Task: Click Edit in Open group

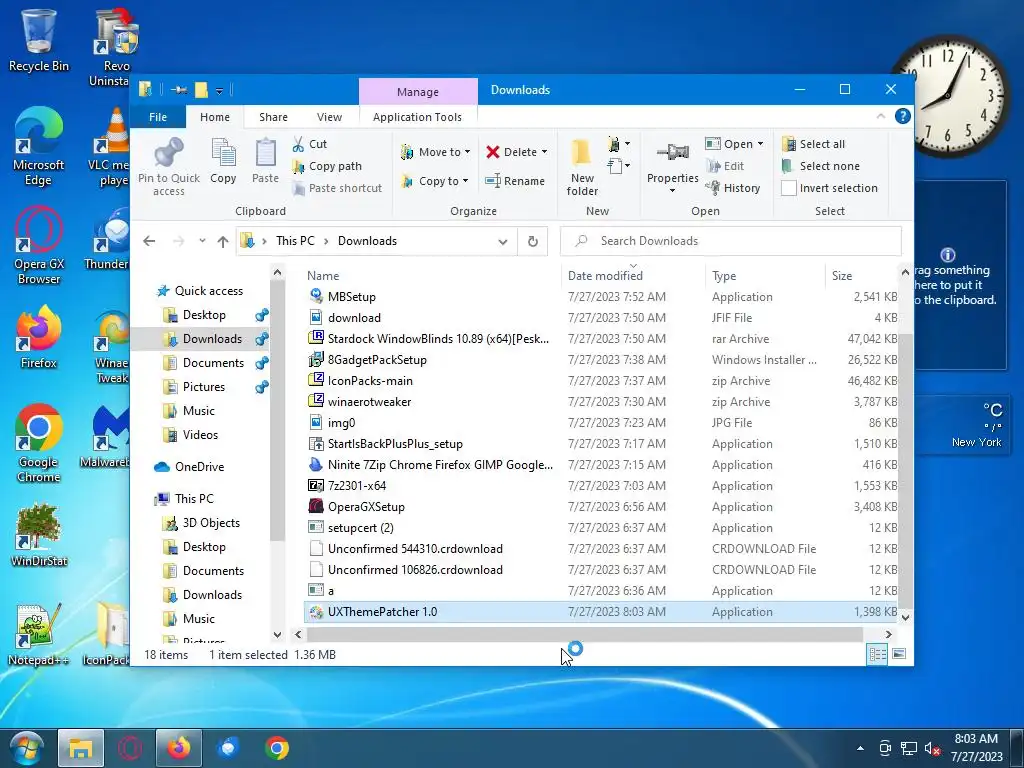Action: [725, 166]
